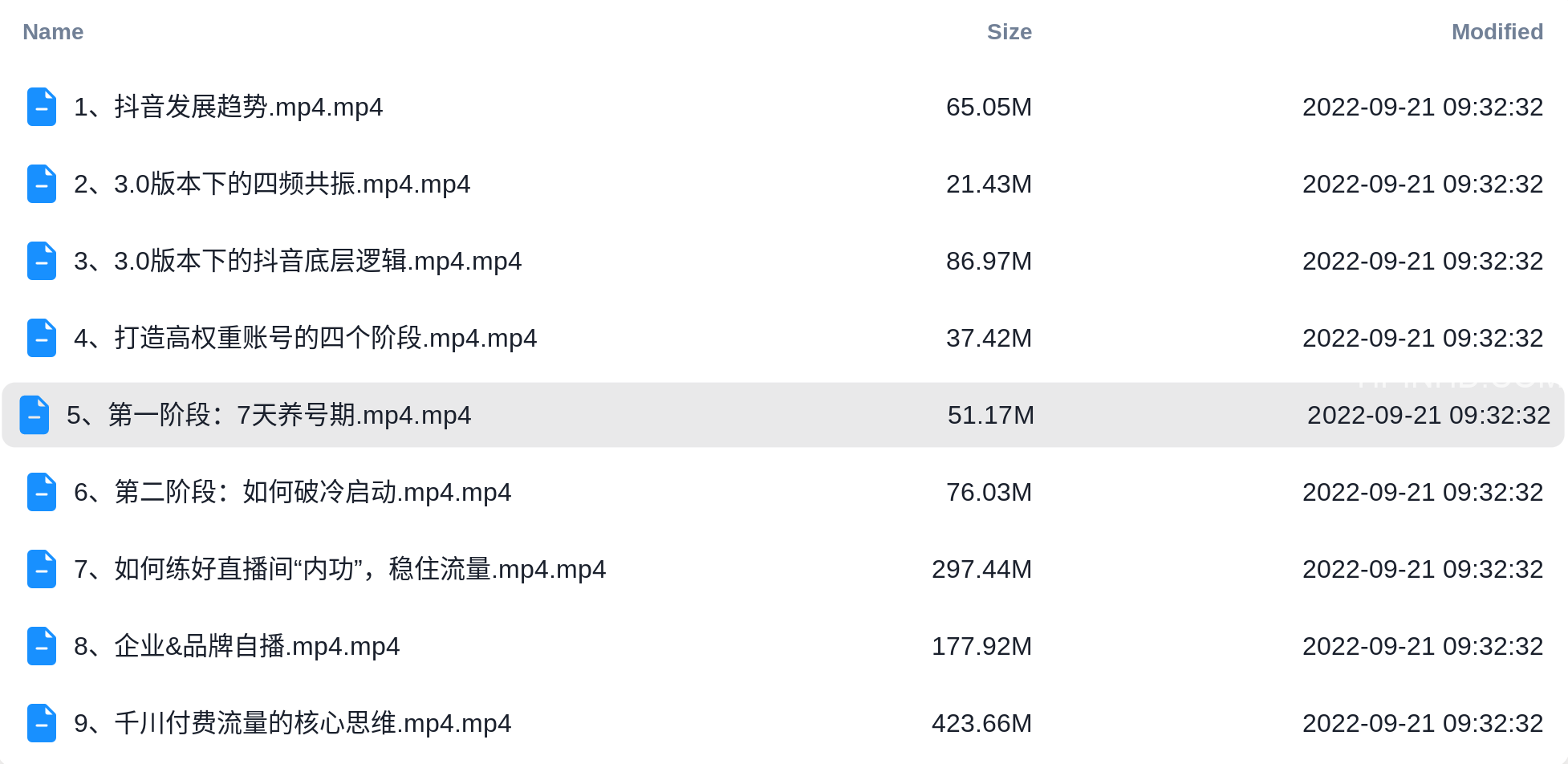Click file icon beside 9、千川付费流量的核心思维
The image size is (1568, 764).
(x=42, y=723)
